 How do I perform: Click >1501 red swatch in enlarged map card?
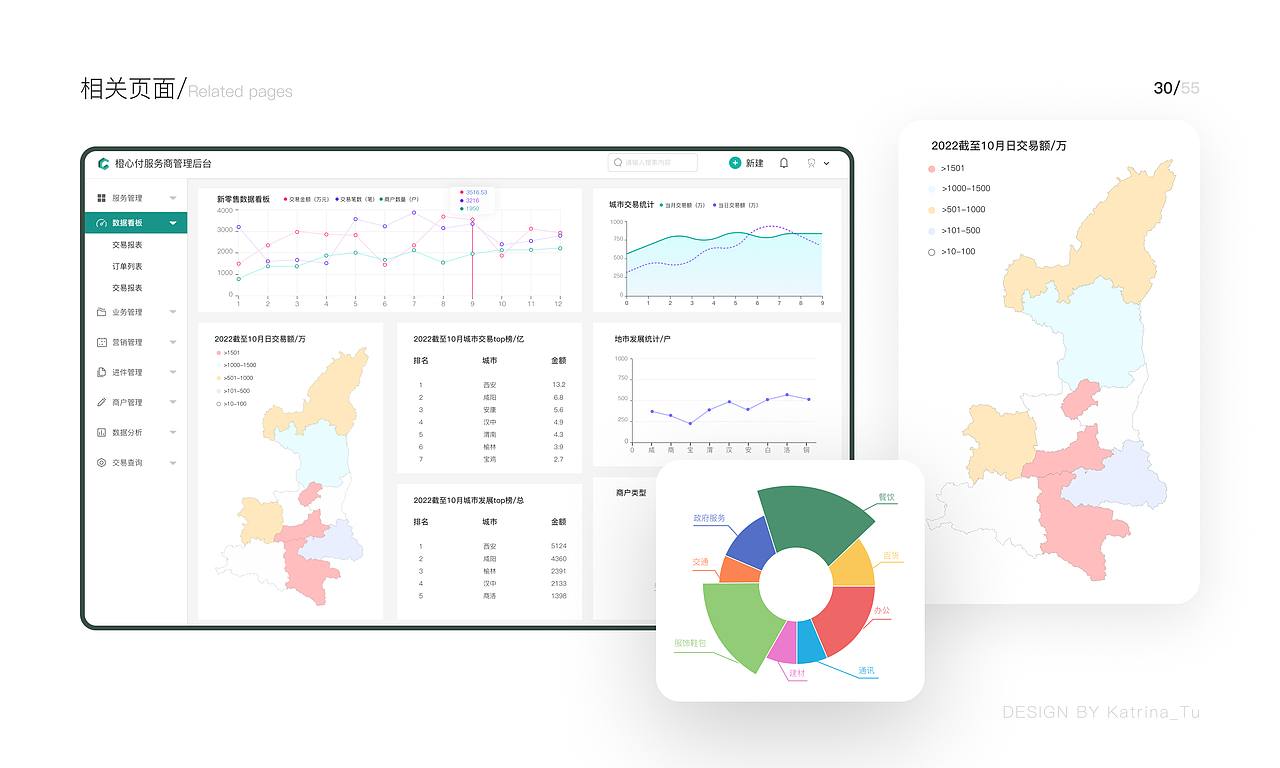pos(932,168)
